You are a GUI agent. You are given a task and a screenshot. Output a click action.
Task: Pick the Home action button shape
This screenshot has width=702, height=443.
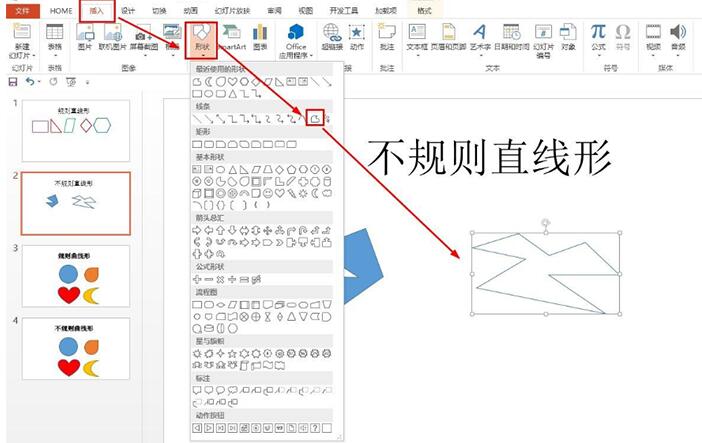(x=244, y=428)
